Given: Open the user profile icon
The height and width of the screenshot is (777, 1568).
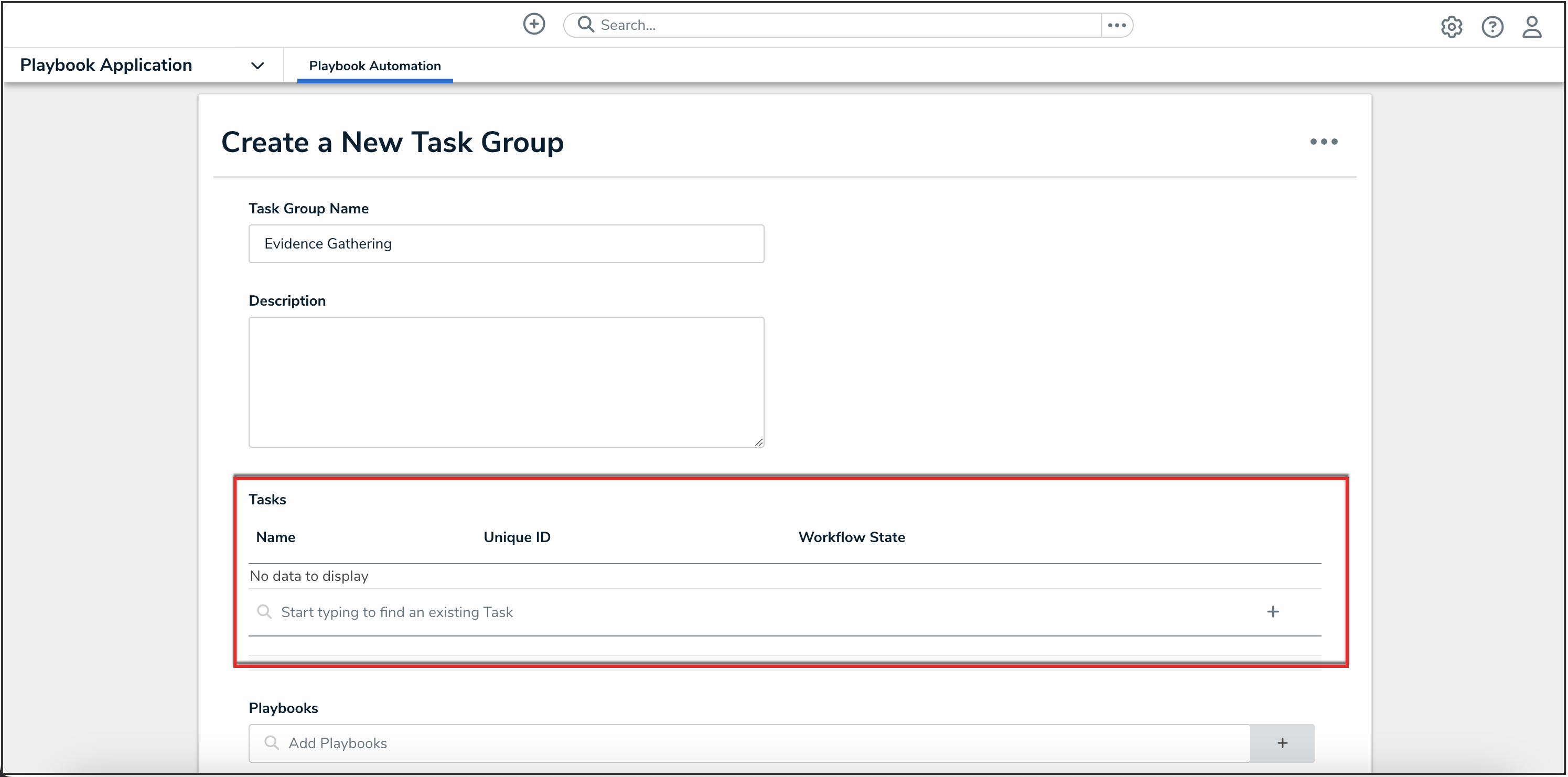Looking at the screenshot, I should point(1531,27).
